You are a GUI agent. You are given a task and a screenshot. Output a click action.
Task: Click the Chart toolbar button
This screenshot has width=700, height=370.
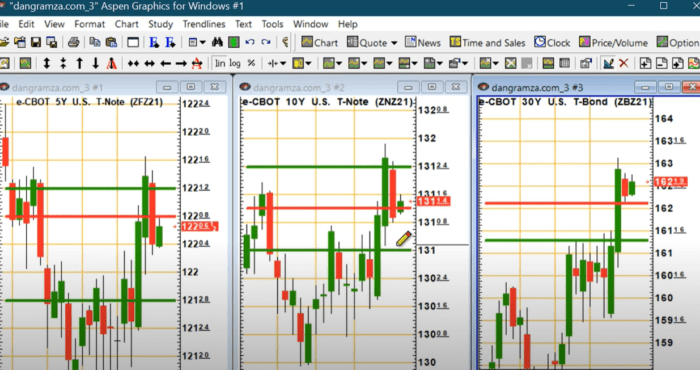tap(320, 42)
